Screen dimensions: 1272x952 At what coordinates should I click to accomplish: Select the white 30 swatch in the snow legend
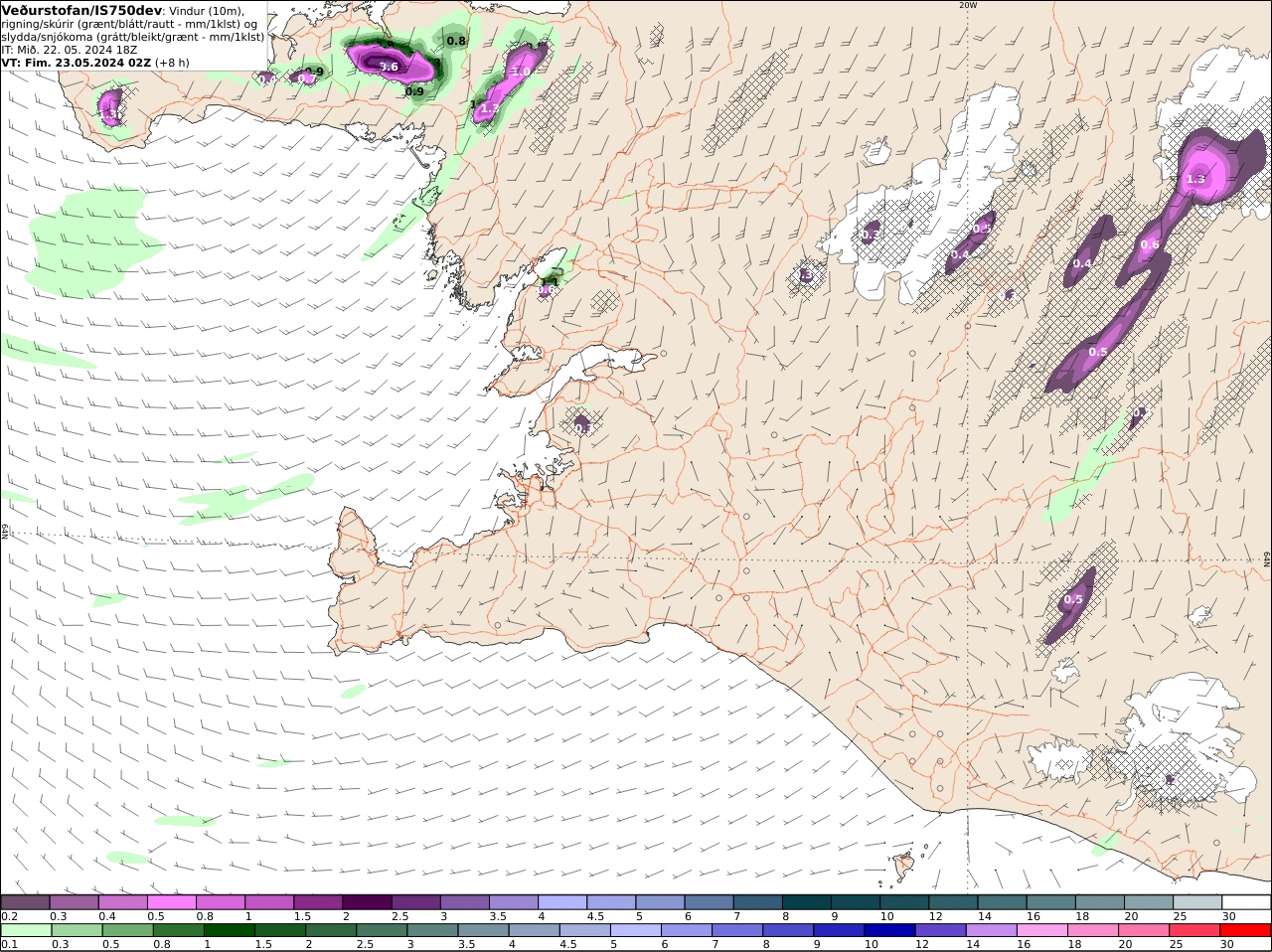click(1246, 902)
